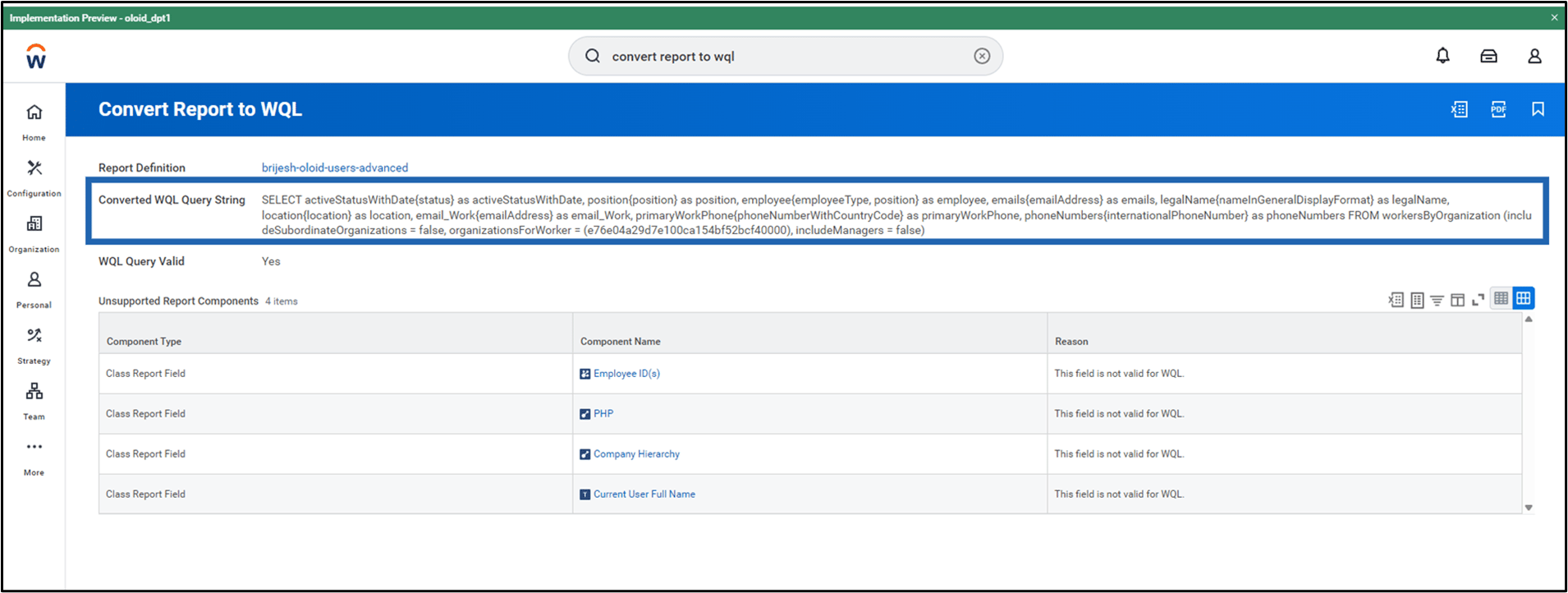Close the Implementation Preview window
Viewport: 1568px width, 593px height.
(1553, 17)
